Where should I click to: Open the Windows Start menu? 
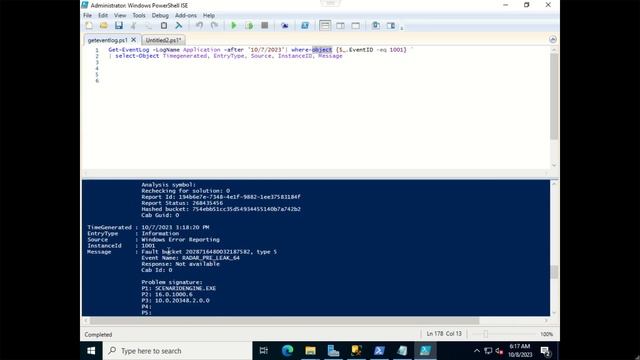[x=91, y=351]
